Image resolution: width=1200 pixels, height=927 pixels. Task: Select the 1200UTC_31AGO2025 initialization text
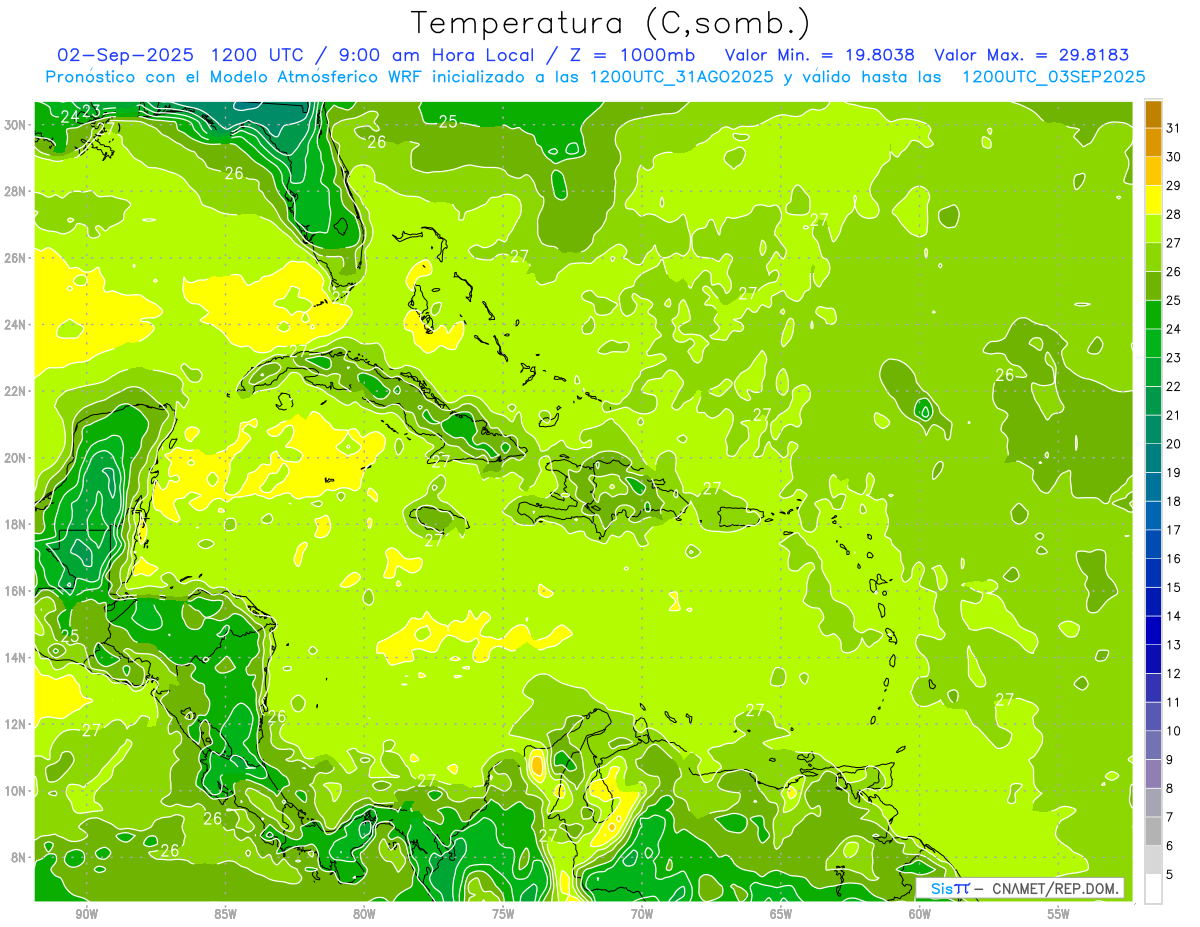coord(681,77)
